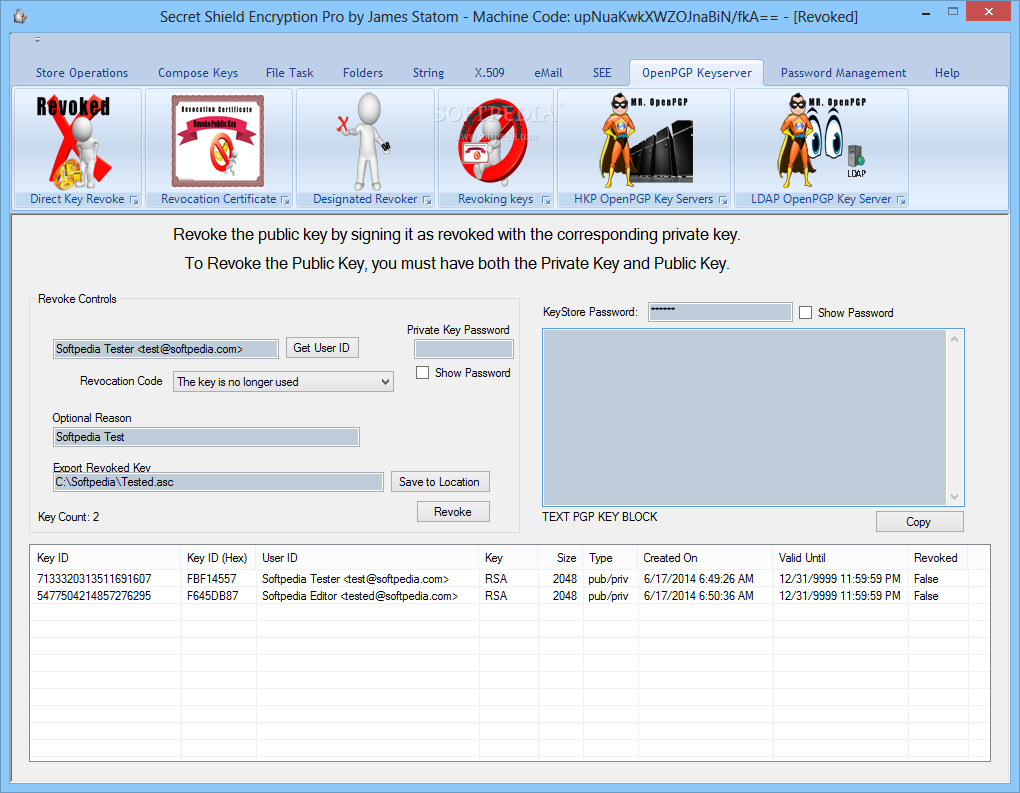This screenshot has height=793, width=1020.
Task: Expand Revocation Certificate group launcher
Action: point(285,200)
